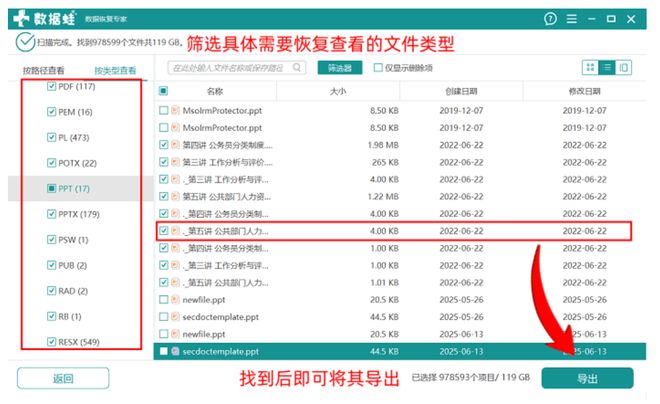Open the help icon in title bar
Screen dimensions: 660x404
point(550,19)
